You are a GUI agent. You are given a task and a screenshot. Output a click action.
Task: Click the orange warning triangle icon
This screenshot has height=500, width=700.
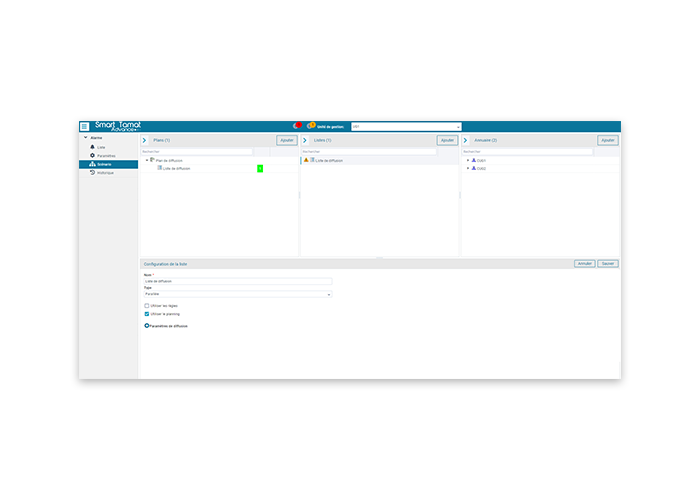click(x=306, y=160)
